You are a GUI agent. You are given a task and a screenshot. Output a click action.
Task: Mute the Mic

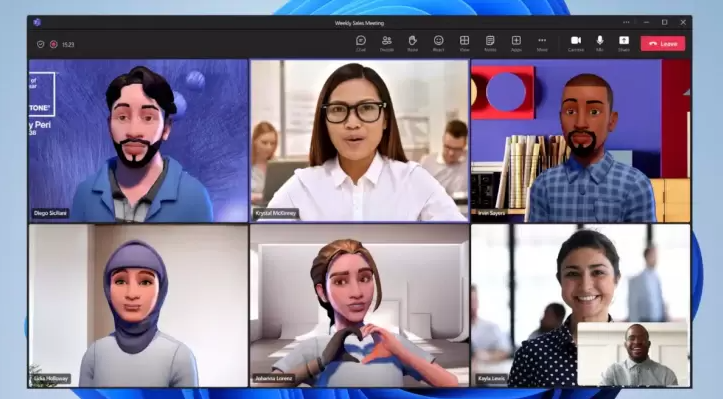pos(599,44)
